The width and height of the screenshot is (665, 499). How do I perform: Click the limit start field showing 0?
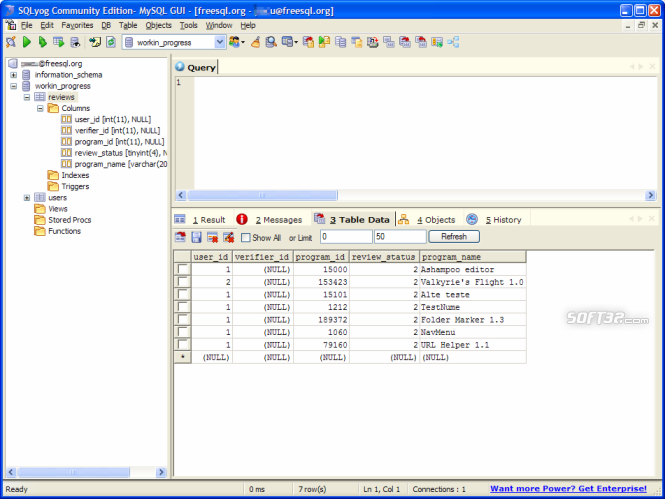(346, 237)
